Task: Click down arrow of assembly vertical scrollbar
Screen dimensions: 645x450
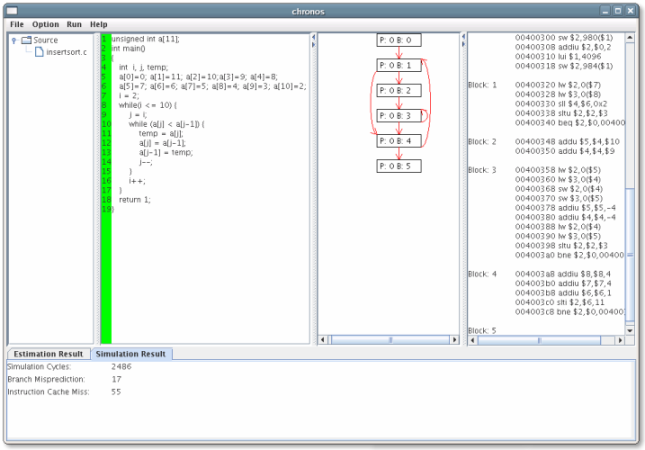Action: 630,330
